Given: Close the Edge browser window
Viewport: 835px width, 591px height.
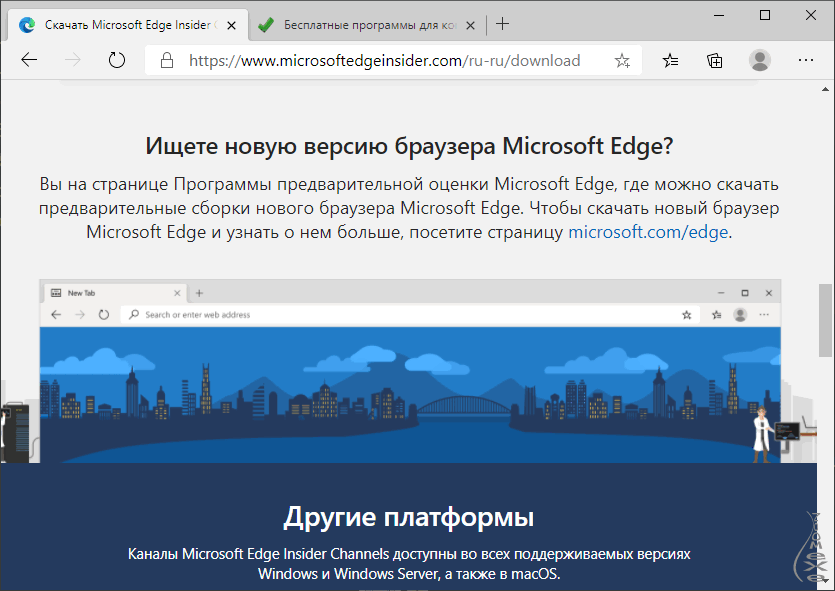Looking at the screenshot, I should coord(811,15).
